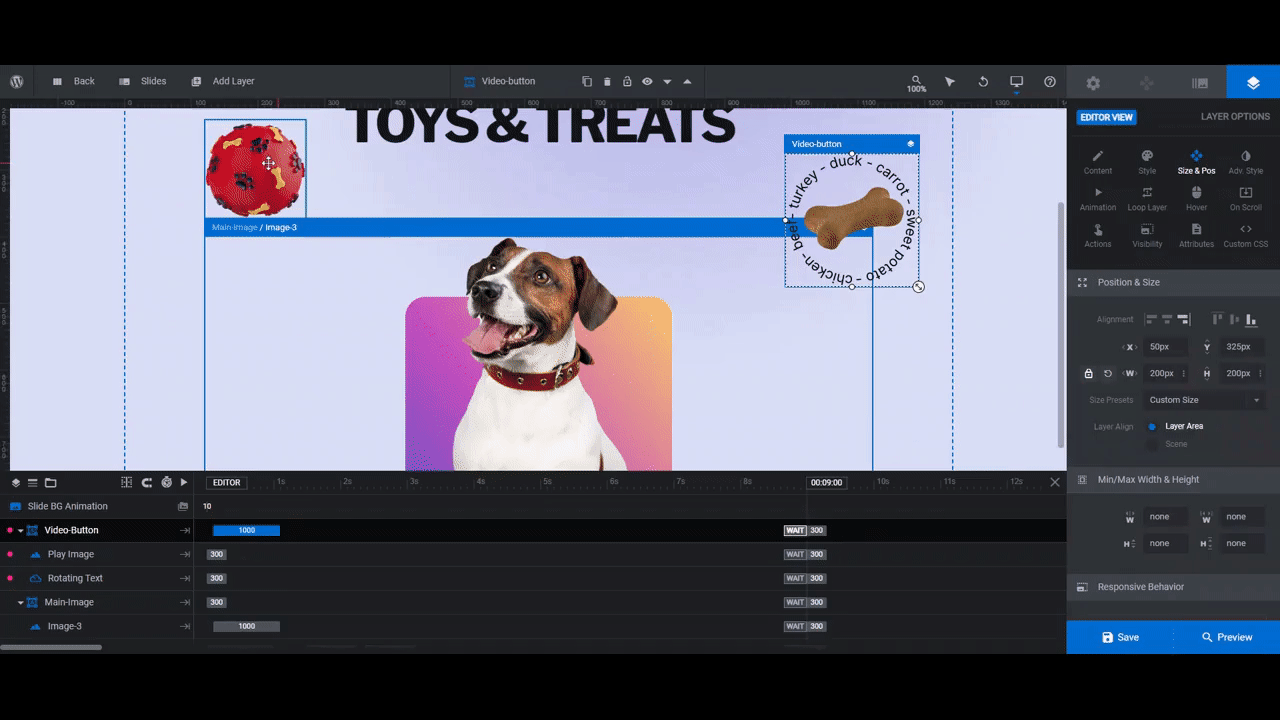Click the timeline stopwatch icon
Viewport: 1280px width, 720px height.
point(166,482)
